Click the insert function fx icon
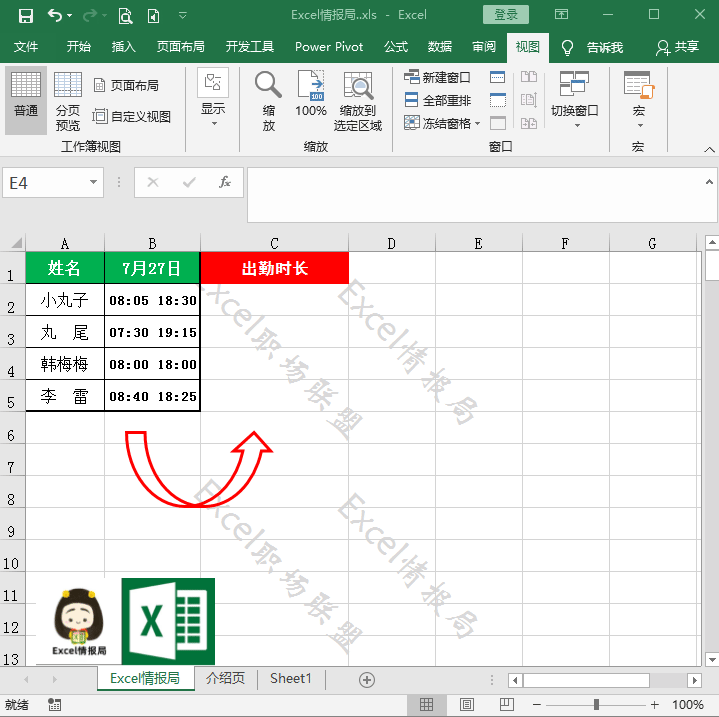The height and width of the screenshot is (717, 719). (225, 182)
